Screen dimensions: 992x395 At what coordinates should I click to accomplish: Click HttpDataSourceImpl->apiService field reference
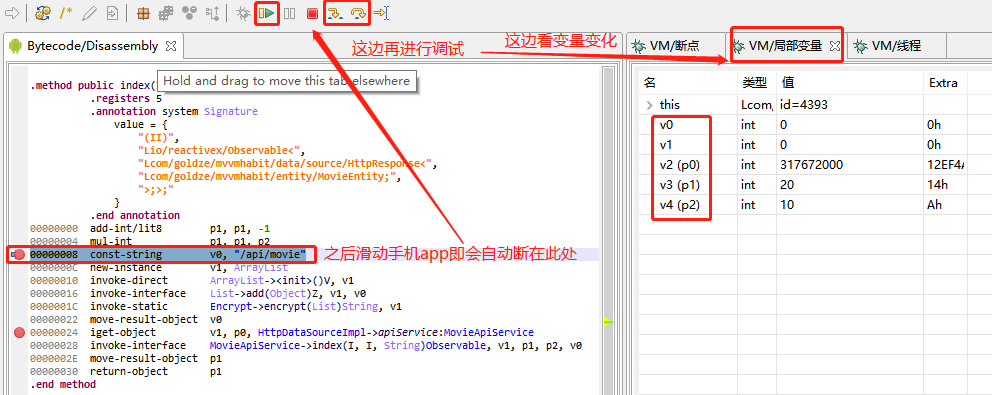point(395,332)
